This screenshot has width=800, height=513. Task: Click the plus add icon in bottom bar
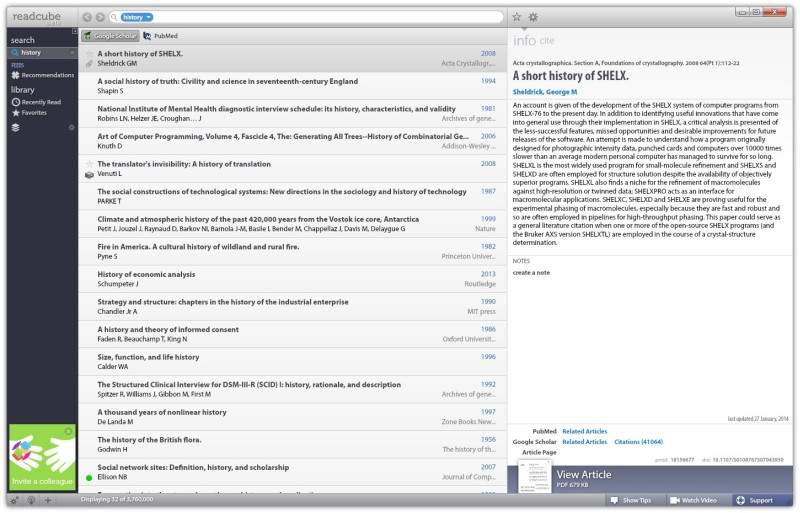[x=47, y=501]
